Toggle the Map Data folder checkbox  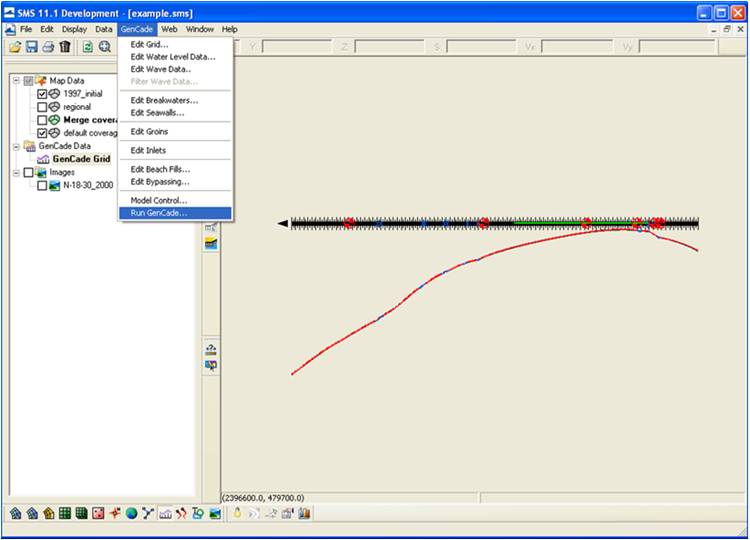tap(29, 81)
